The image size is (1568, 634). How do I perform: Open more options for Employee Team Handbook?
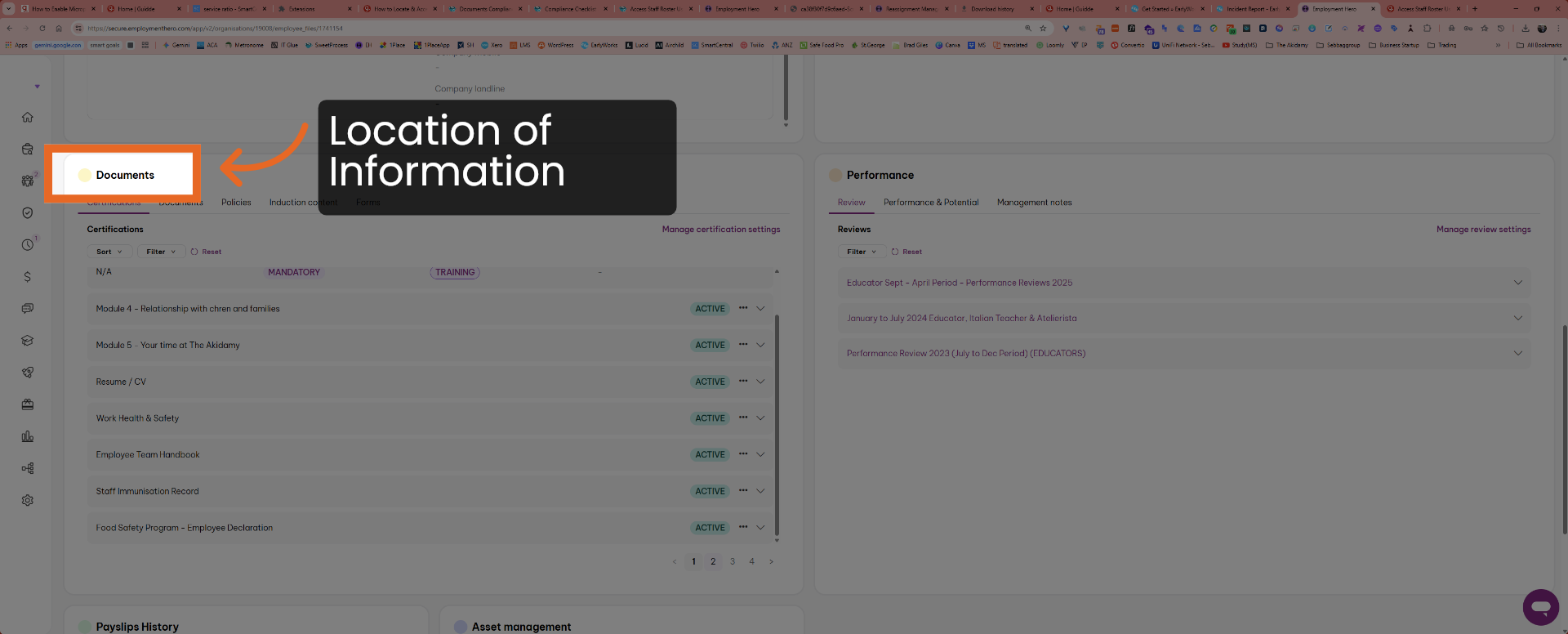click(x=743, y=453)
